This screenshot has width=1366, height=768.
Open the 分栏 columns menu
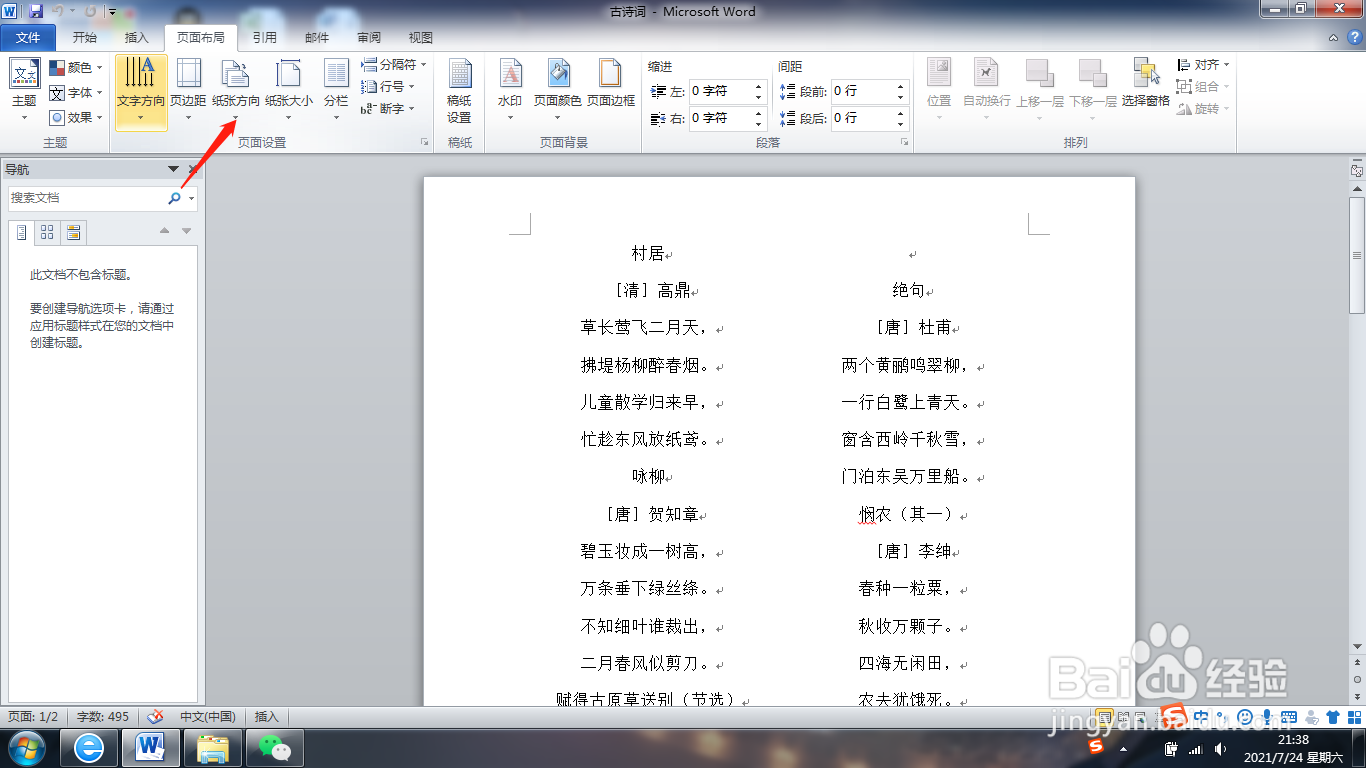336,89
